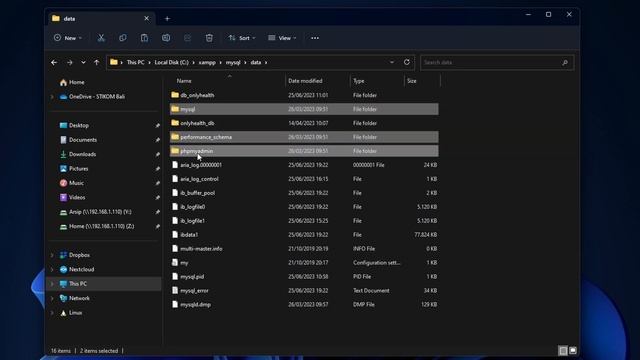This screenshot has width=640, height=360.
Task: Go up one folder level
Action: pyautogui.click(x=96, y=62)
